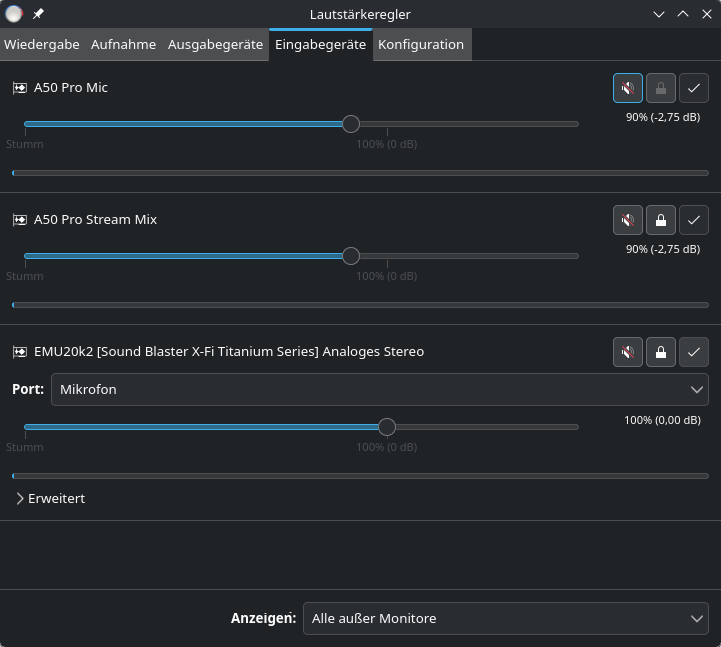Screen dimensions: 721x647
Task: Mute the A50 Pro Mic input
Action: tap(628, 88)
